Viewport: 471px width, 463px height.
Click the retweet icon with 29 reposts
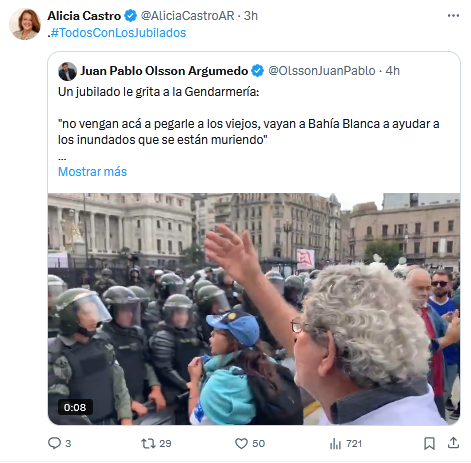(x=148, y=444)
